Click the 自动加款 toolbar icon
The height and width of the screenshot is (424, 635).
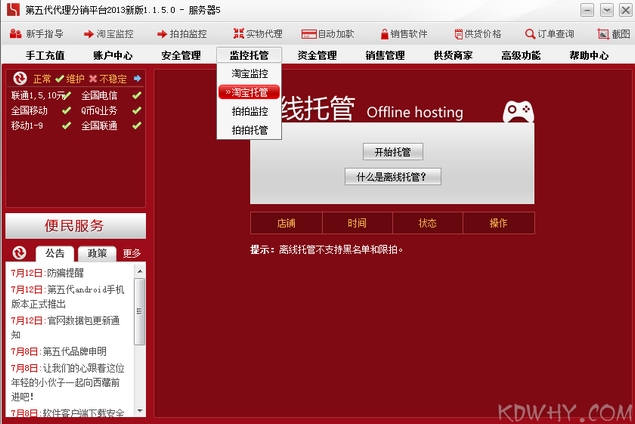click(x=309, y=33)
